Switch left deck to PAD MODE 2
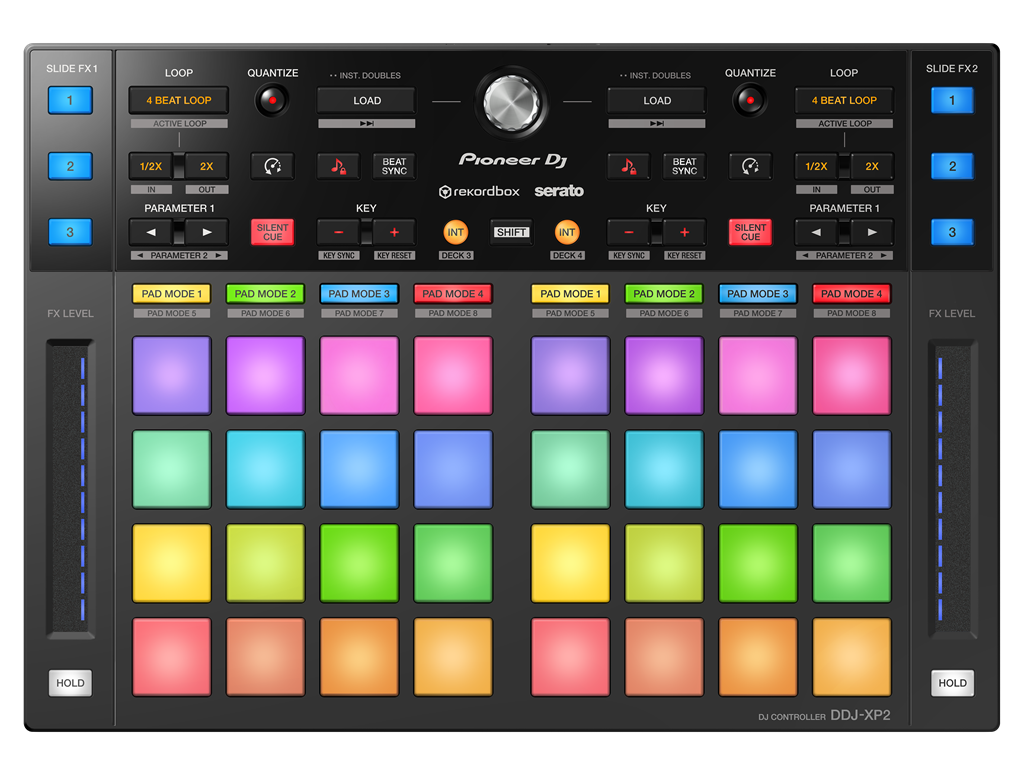 coord(265,293)
